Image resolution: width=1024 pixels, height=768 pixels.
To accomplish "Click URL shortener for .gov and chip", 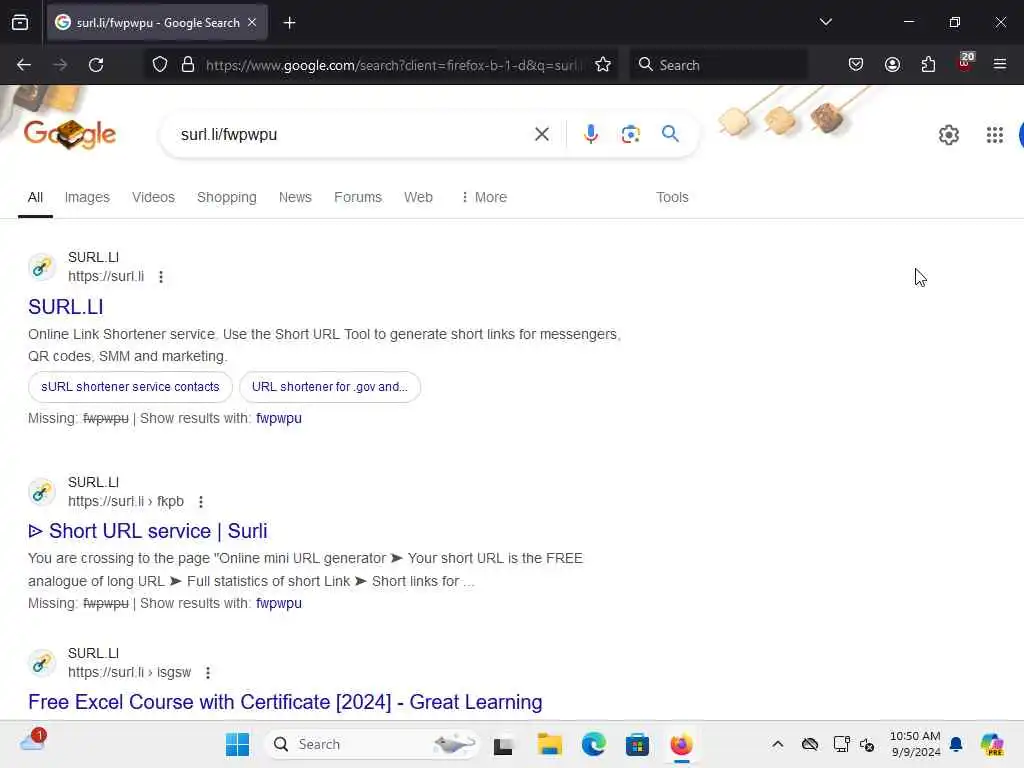I will [x=330, y=387].
